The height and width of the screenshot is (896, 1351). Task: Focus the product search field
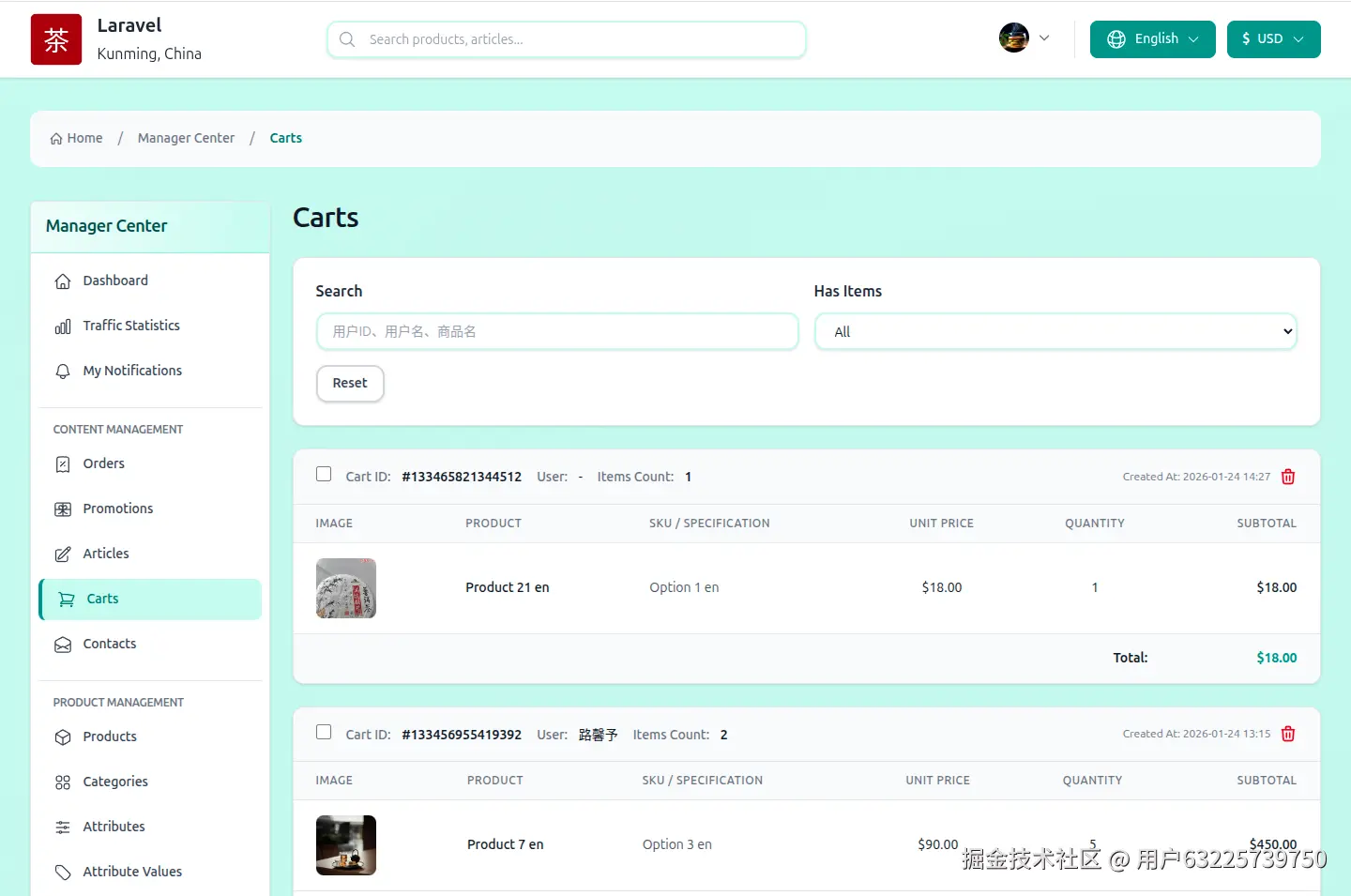pos(567,39)
